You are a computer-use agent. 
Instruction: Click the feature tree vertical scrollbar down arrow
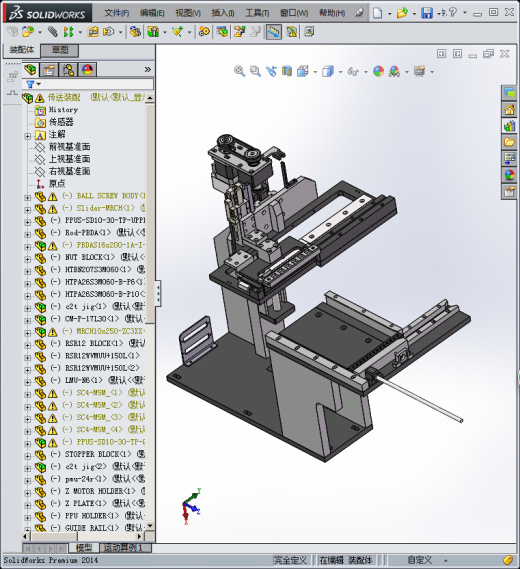coord(150,526)
